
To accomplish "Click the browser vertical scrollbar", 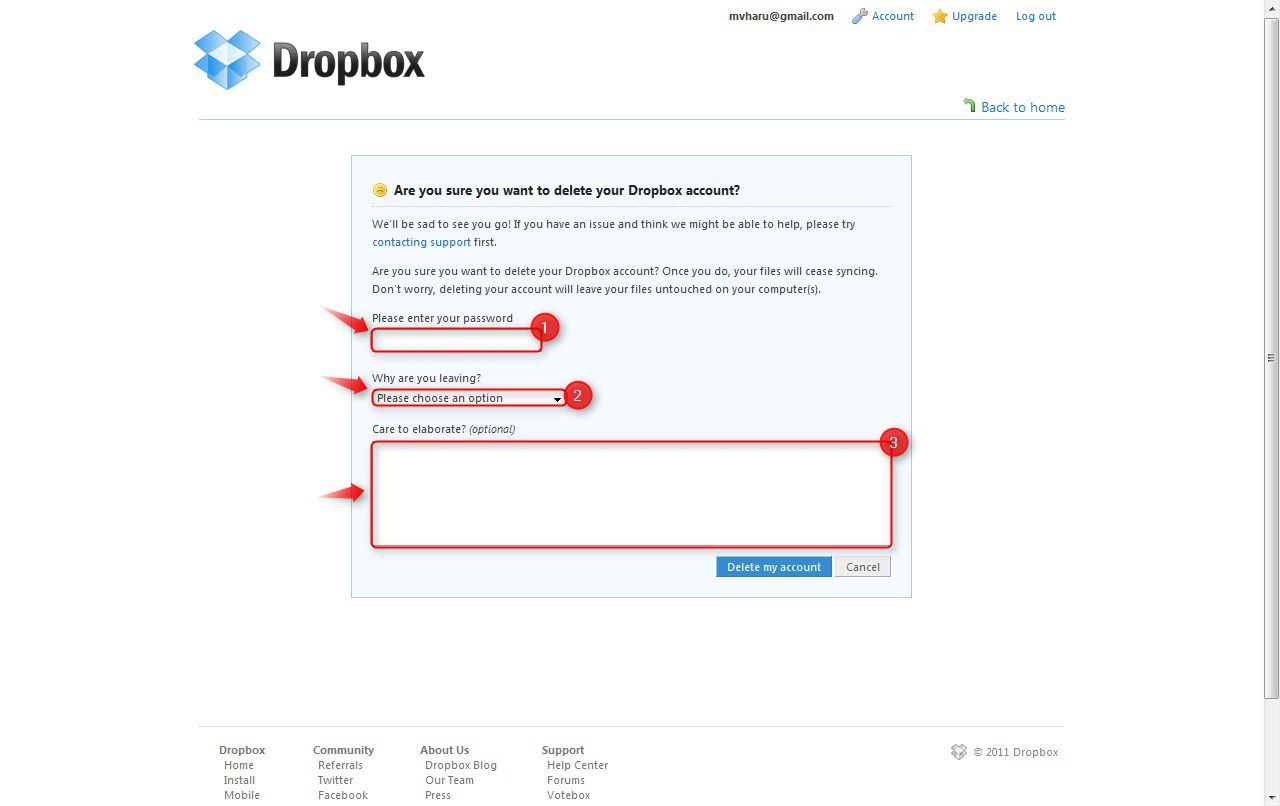I will pos(1272,358).
